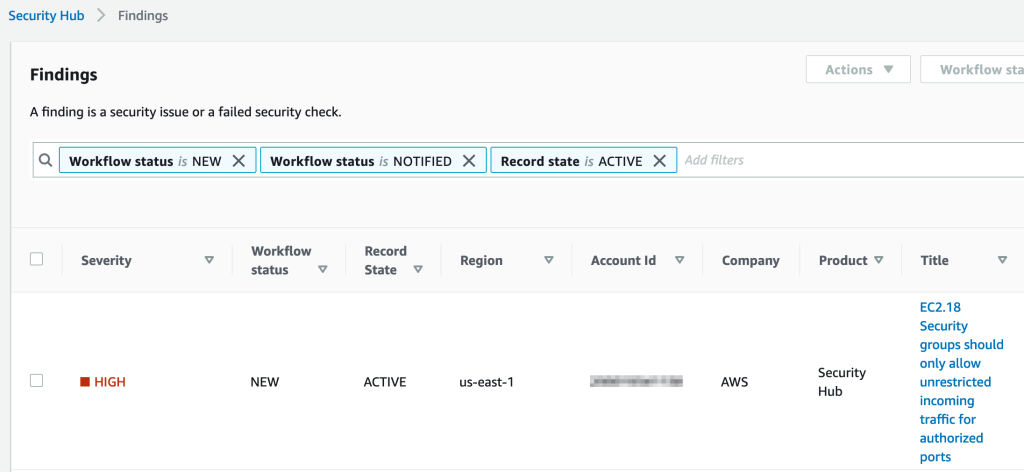Click the HIGH severity label
This screenshot has width=1024, height=472.
[x=110, y=382]
